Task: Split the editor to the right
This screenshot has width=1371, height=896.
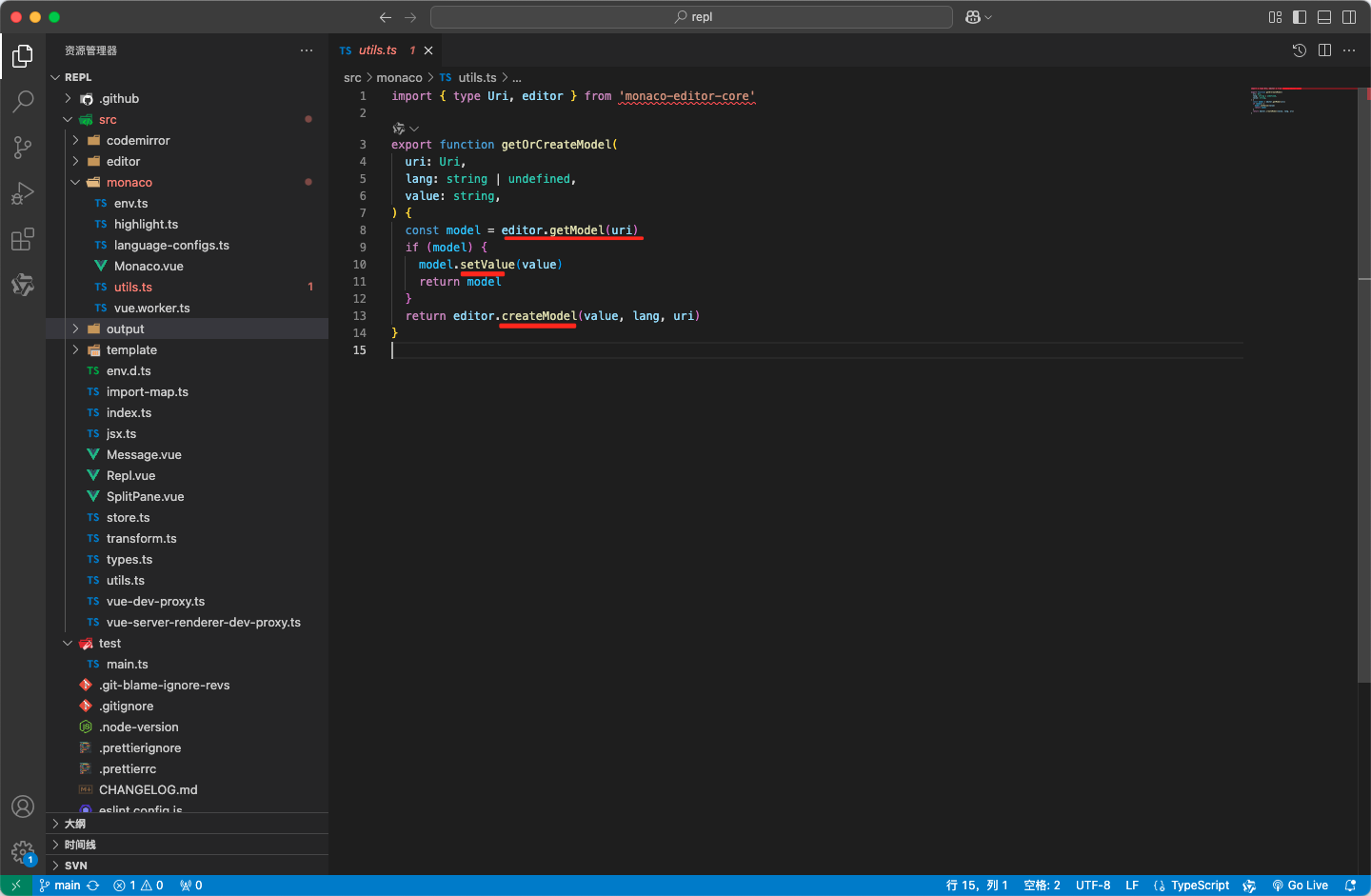Action: (1324, 50)
